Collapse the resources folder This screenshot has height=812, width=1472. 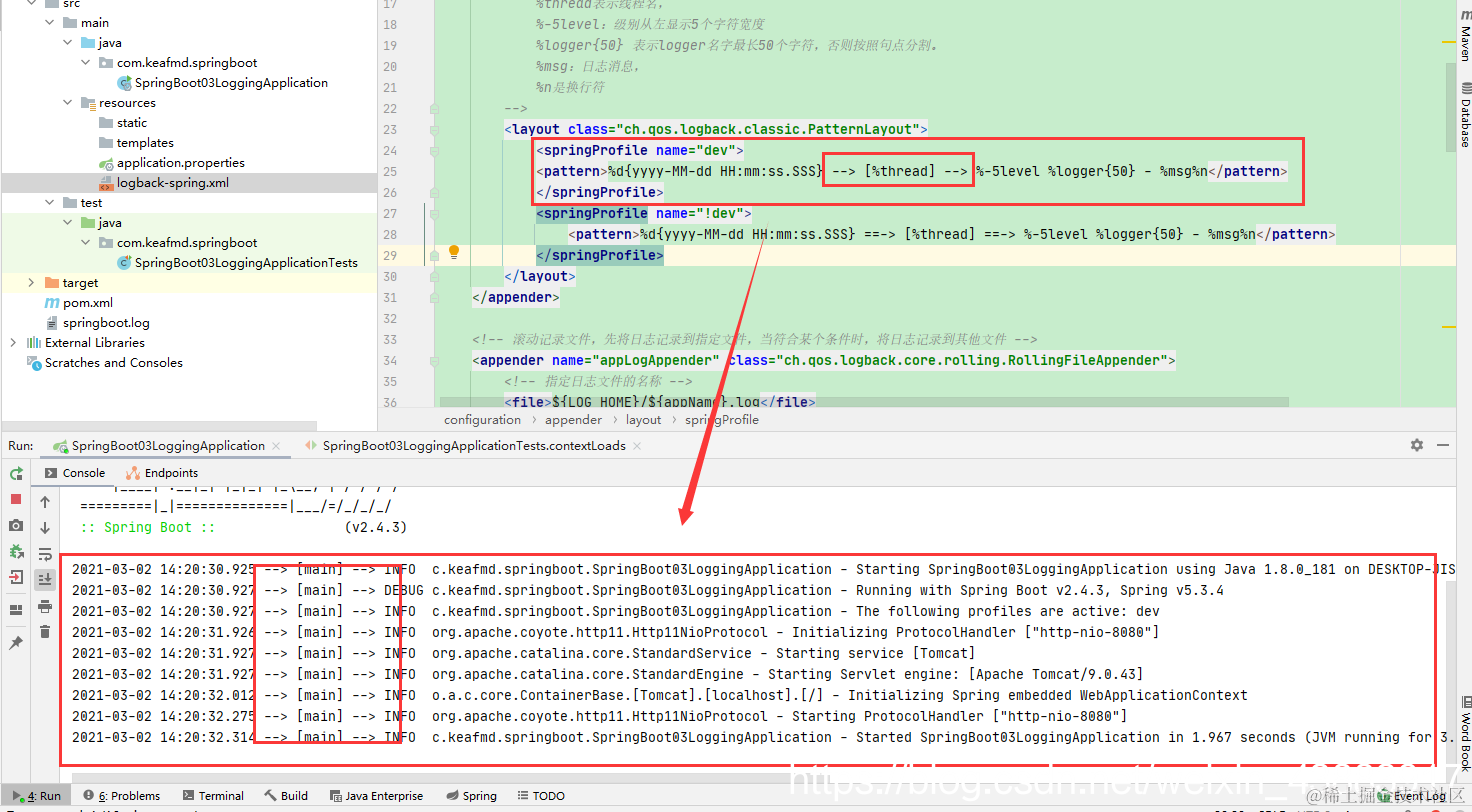pos(67,102)
